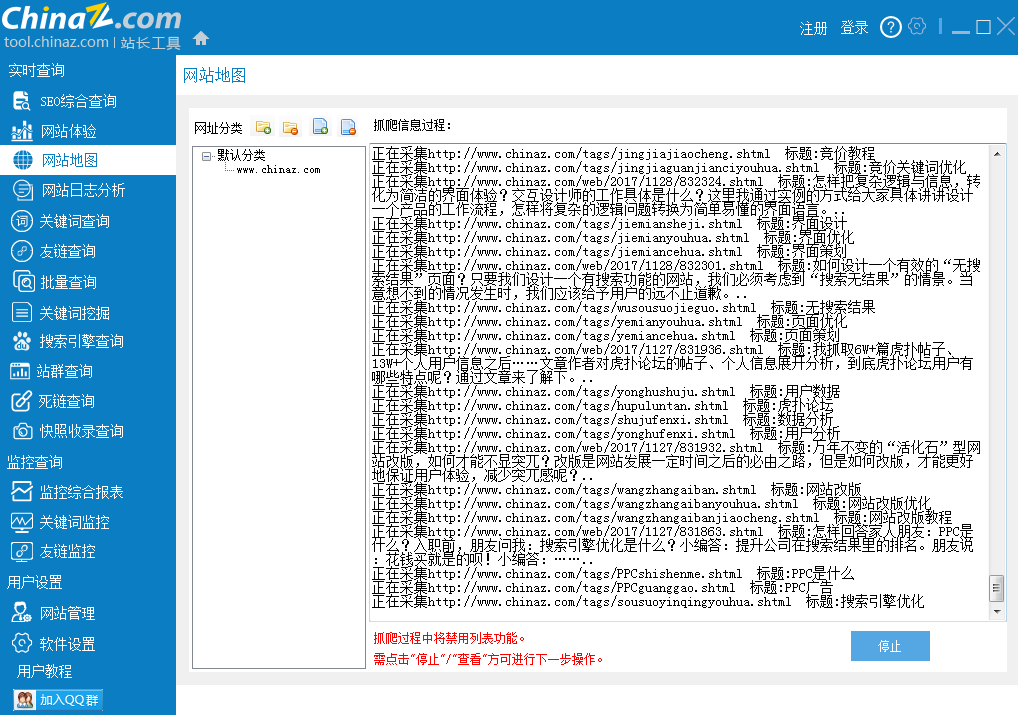
Task: Open the 站群查询 tool
Action: pos(52,371)
